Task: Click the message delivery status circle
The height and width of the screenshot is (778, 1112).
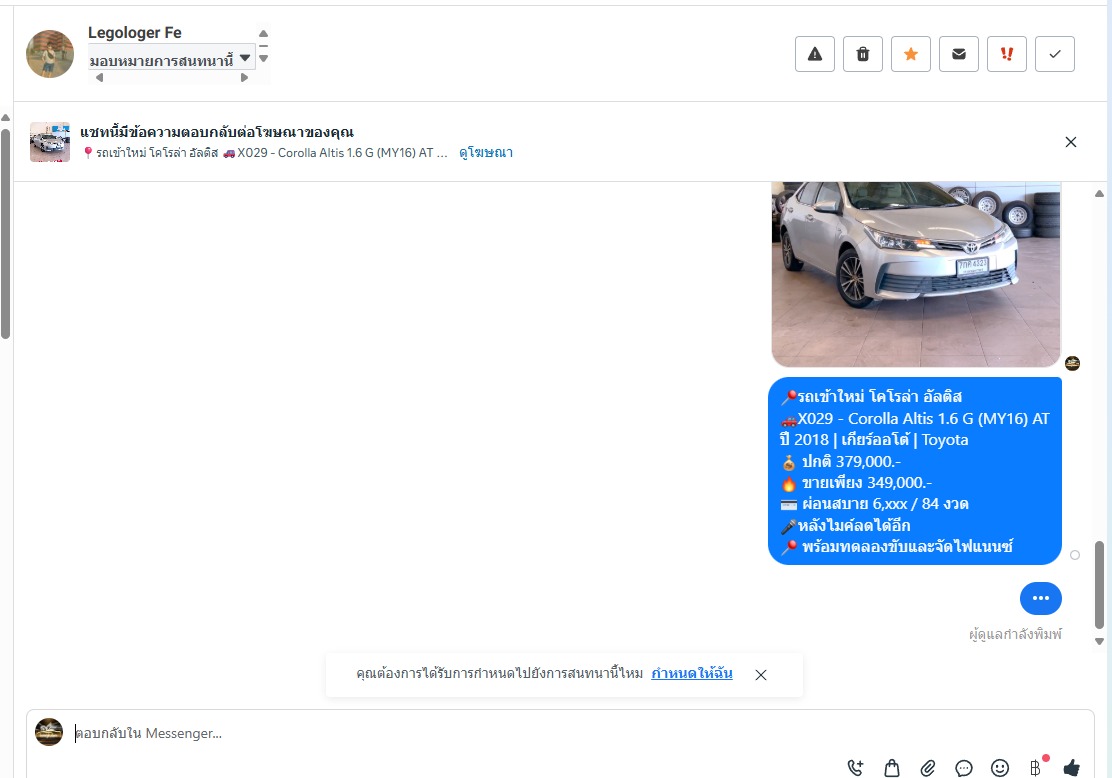Action: tap(1075, 555)
